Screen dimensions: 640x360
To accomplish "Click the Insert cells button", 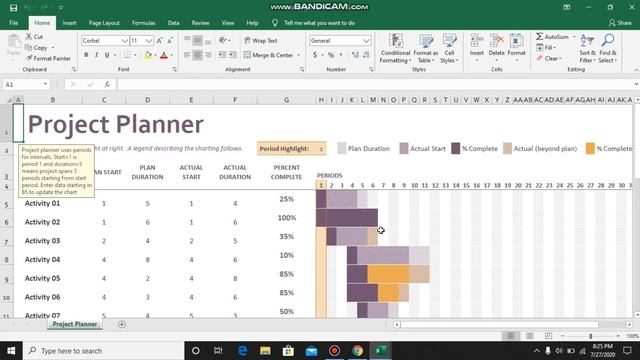I will coord(476,47).
